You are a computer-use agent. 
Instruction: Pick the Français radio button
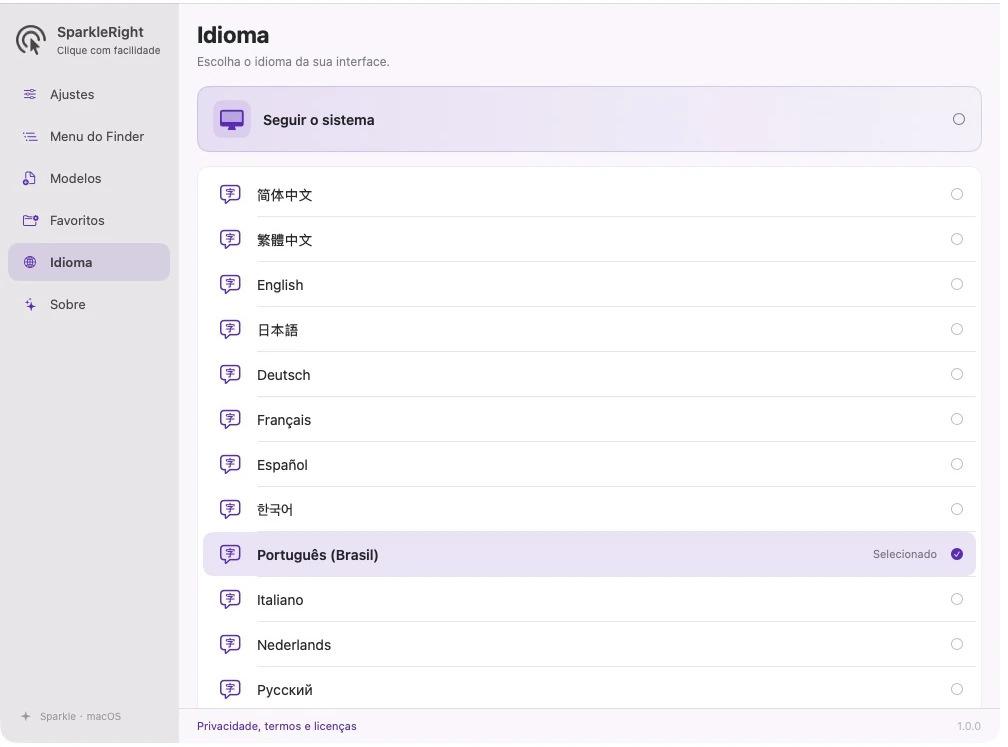click(957, 419)
